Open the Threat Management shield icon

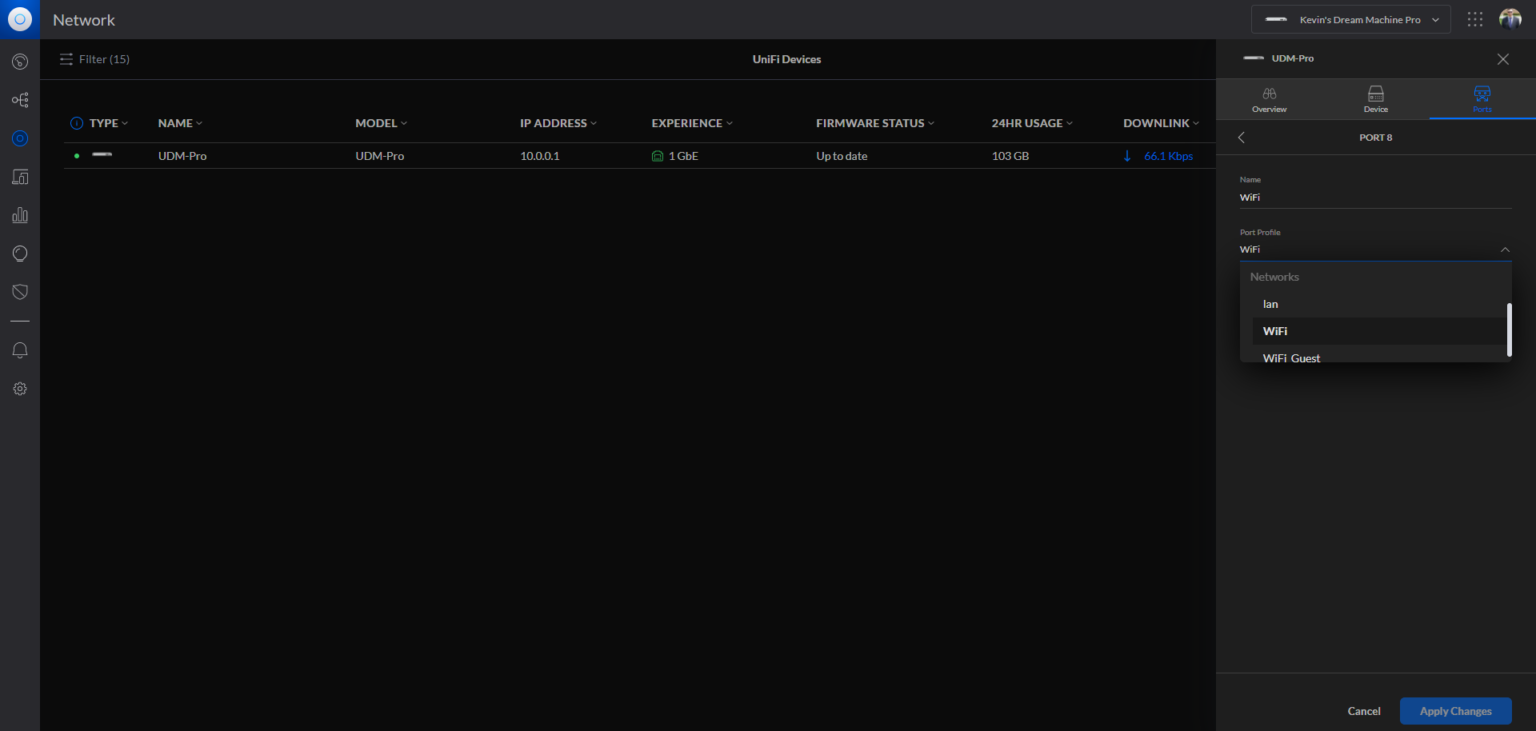coord(20,292)
